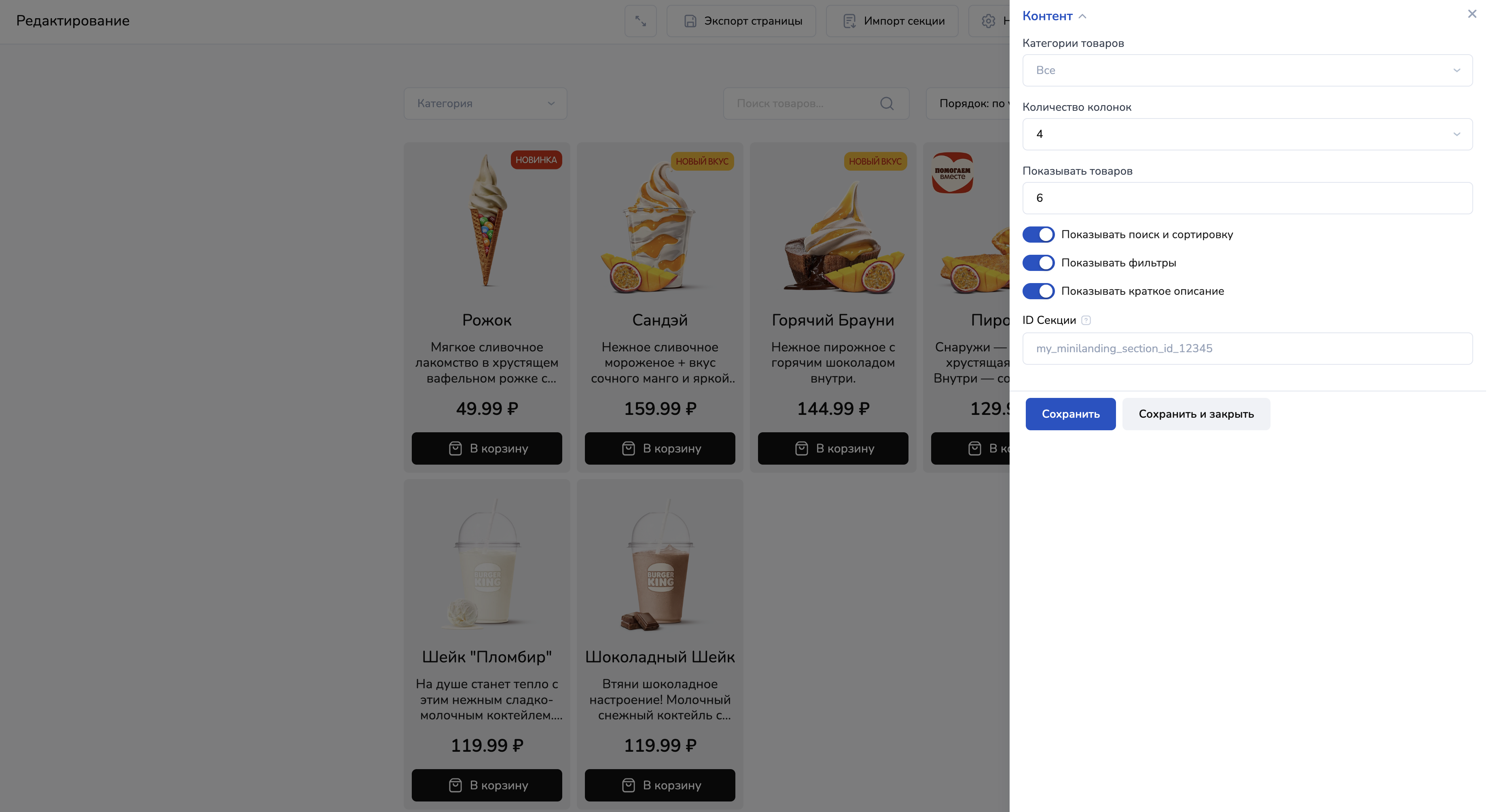The height and width of the screenshot is (812, 1495).
Task: Click the settings gear icon in toolbar
Action: 988,21
